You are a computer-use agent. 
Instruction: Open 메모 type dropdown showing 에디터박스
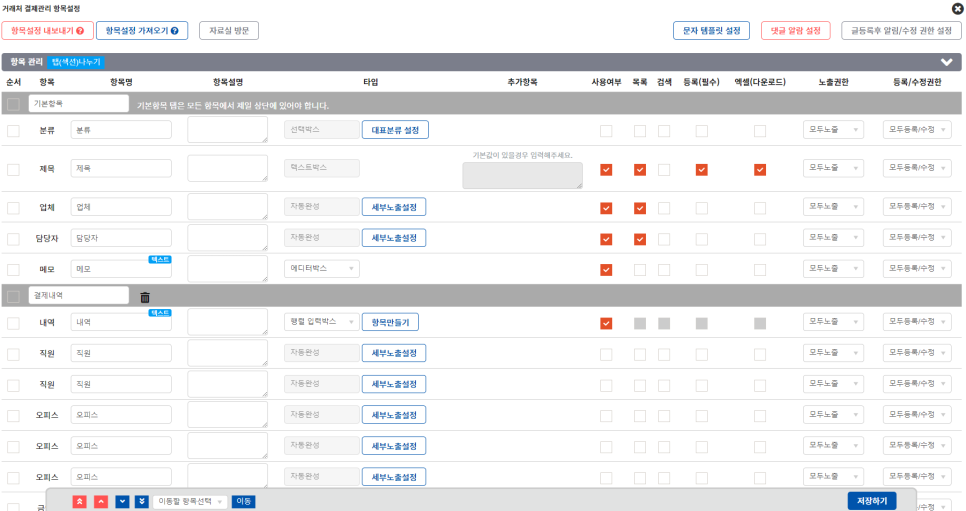click(321, 269)
